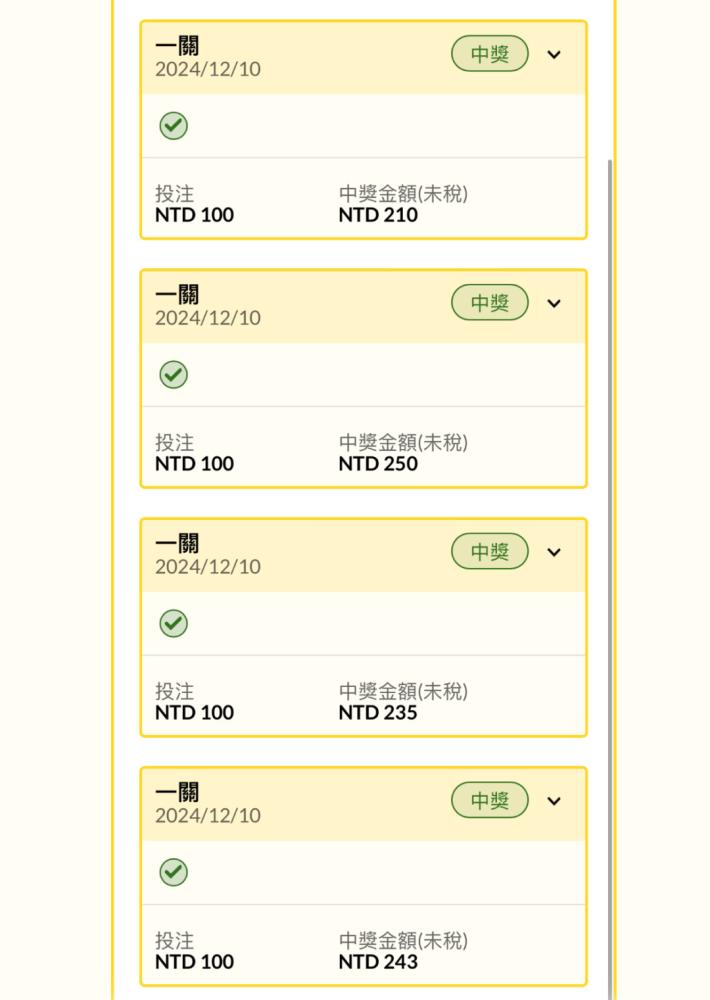This screenshot has width=710, height=1000.
Task: Expand the bet card winning NTD 250
Action: tap(554, 304)
